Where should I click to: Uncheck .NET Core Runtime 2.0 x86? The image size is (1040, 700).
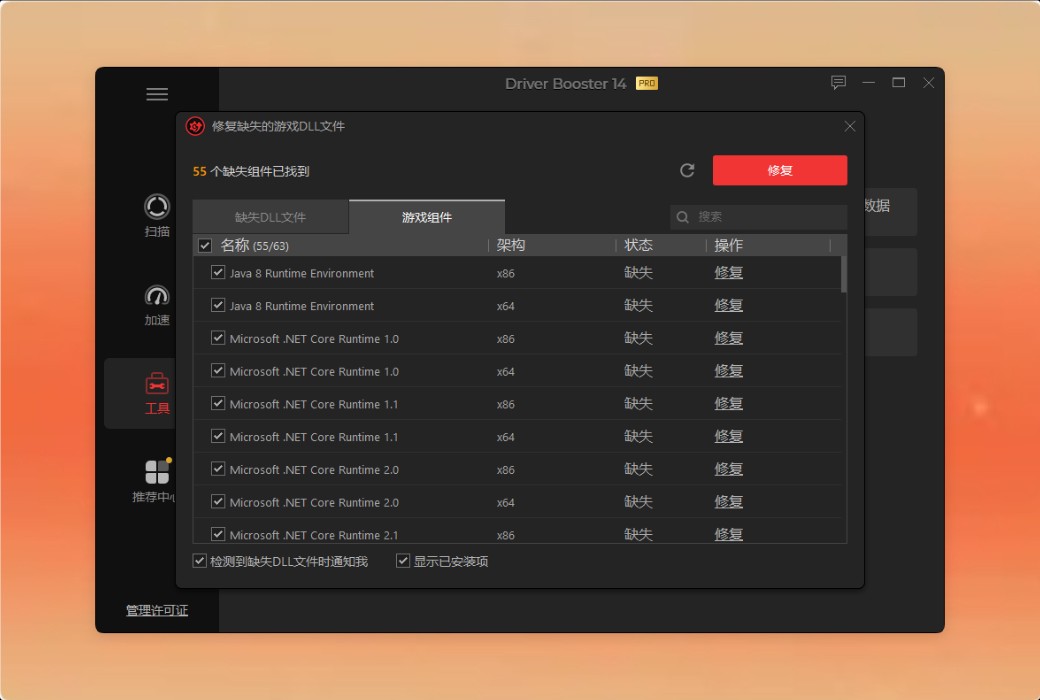218,468
